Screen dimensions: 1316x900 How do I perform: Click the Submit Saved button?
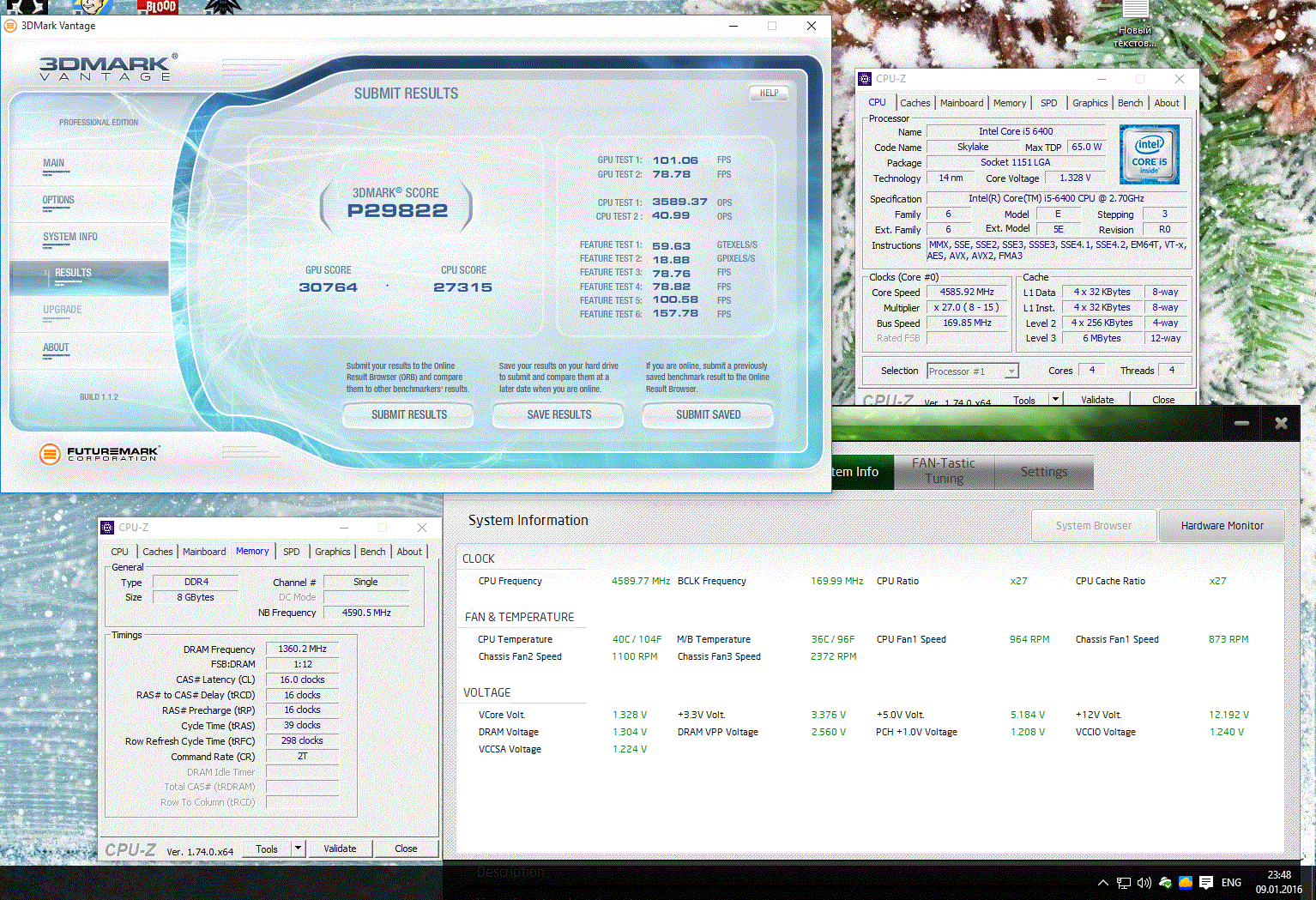click(x=709, y=415)
